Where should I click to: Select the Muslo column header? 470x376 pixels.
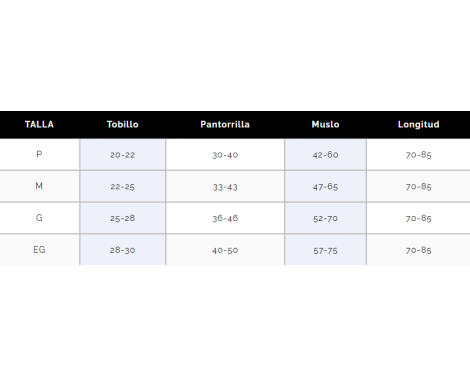click(x=325, y=125)
